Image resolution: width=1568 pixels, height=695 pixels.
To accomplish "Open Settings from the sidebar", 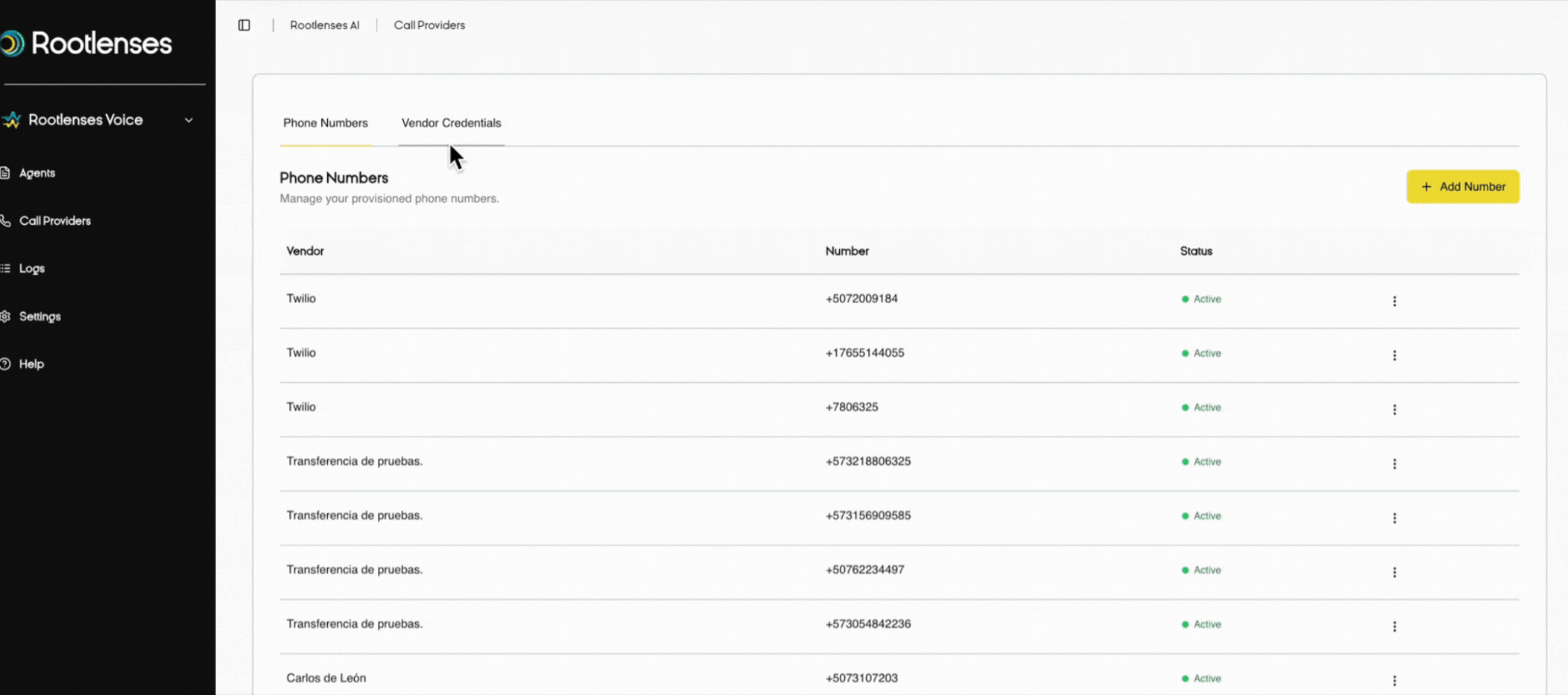I will click(x=39, y=317).
